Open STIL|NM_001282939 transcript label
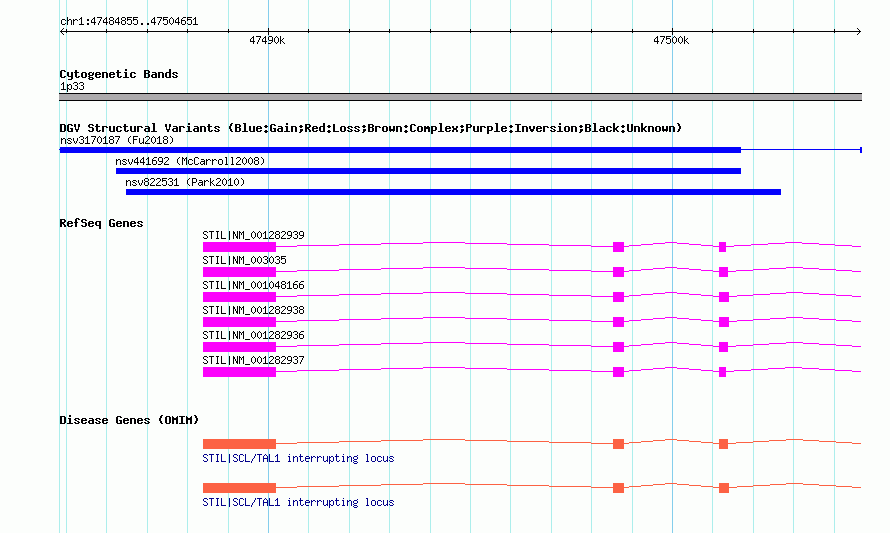The width and height of the screenshot is (890, 533). pyautogui.click(x=253, y=235)
